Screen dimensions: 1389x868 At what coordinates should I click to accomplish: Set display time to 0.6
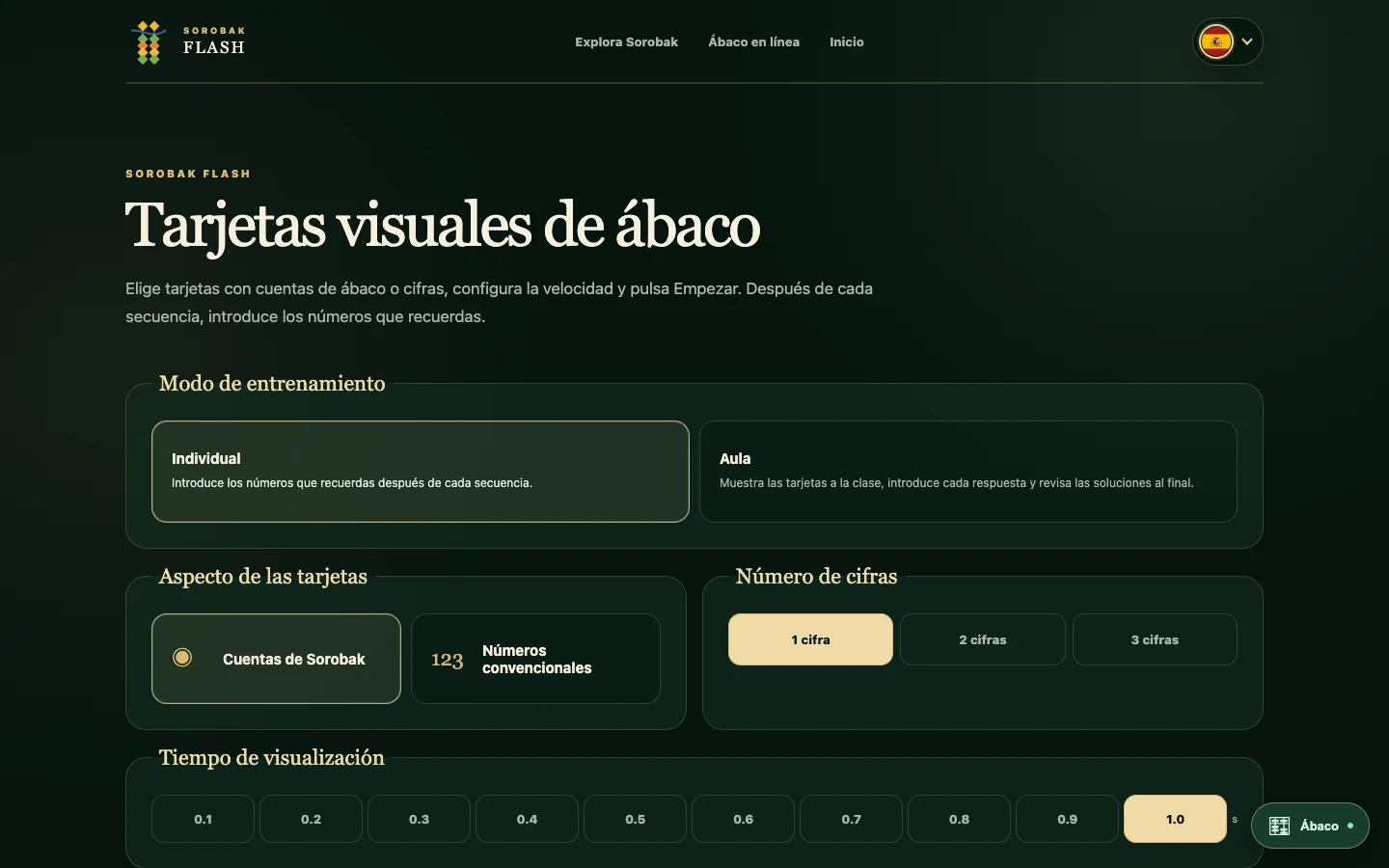coord(743,819)
